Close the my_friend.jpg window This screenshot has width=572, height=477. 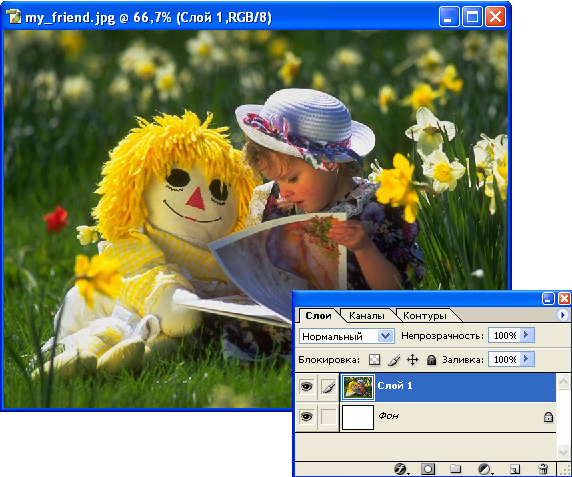pos(495,17)
